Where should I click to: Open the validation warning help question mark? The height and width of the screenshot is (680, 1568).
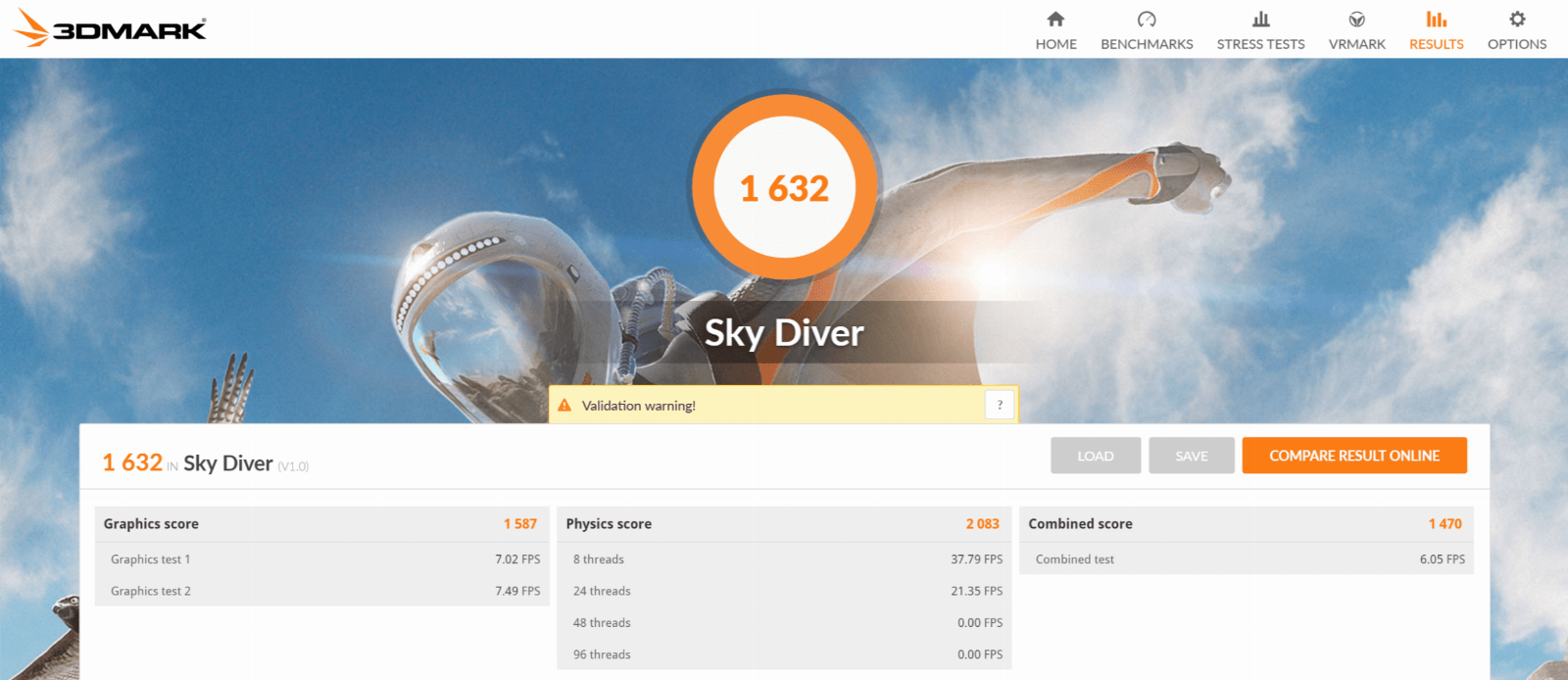[x=1000, y=405]
